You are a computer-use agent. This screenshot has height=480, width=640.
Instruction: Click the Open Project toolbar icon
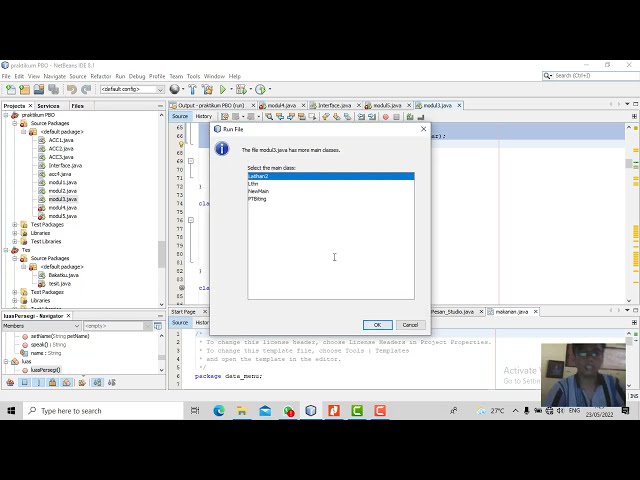tap(39, 89)
